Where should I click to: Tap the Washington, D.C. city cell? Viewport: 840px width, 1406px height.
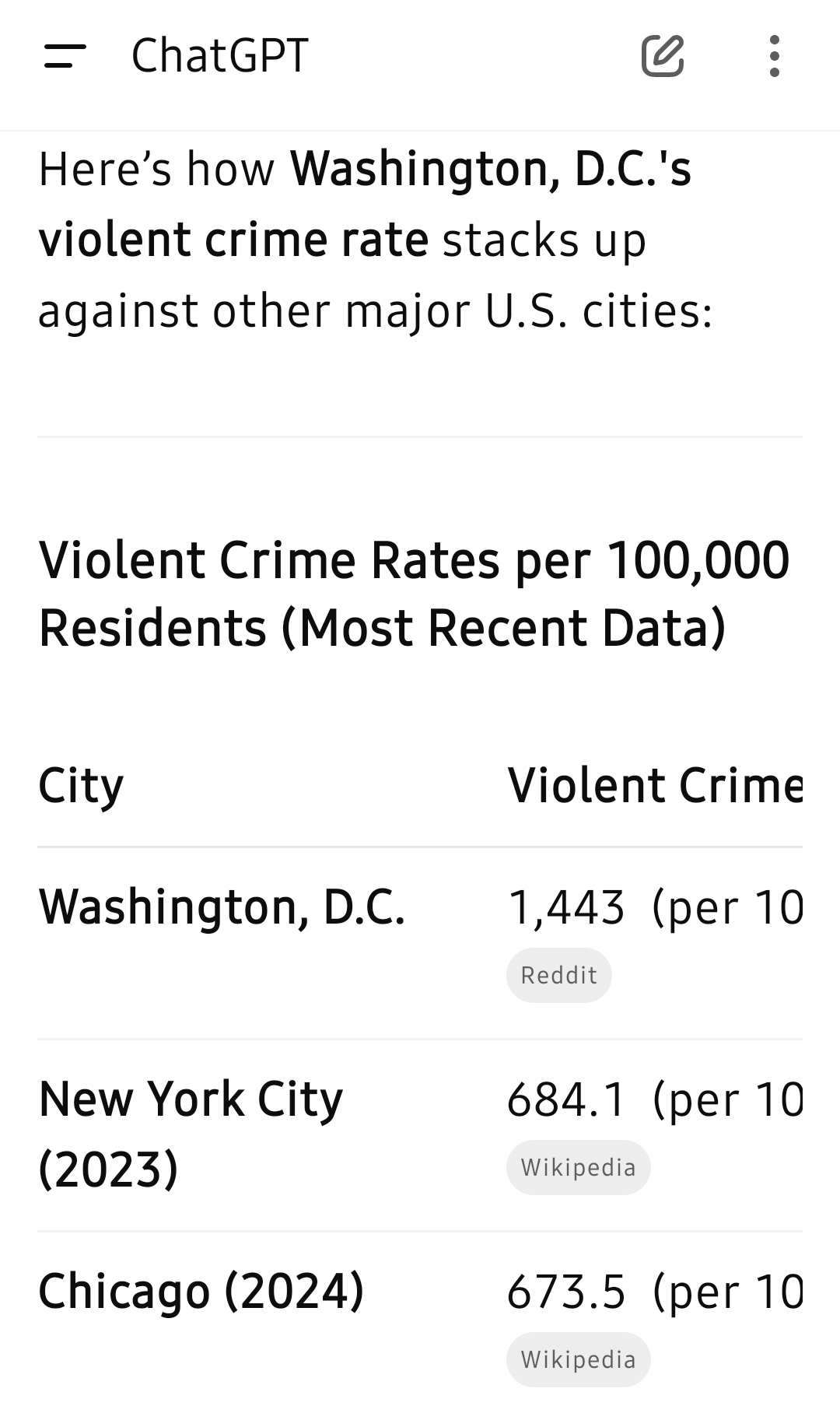coord(222,908)
